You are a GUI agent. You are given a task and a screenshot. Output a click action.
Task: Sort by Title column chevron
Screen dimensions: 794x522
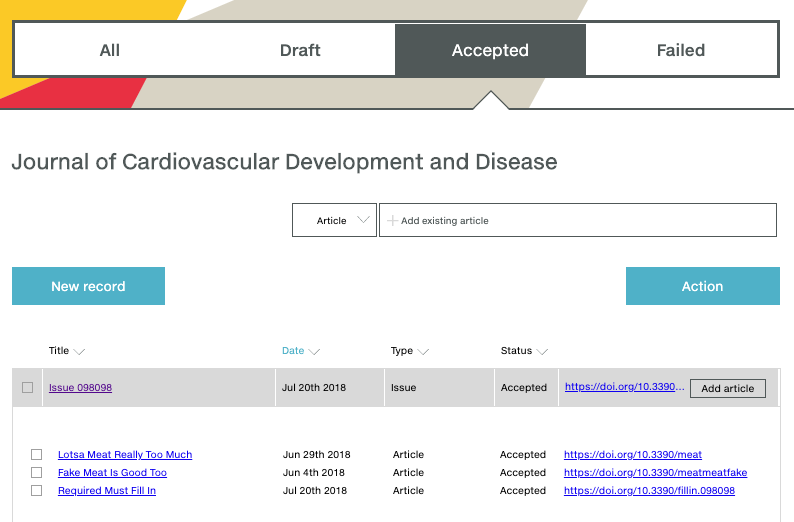point(80,352)
